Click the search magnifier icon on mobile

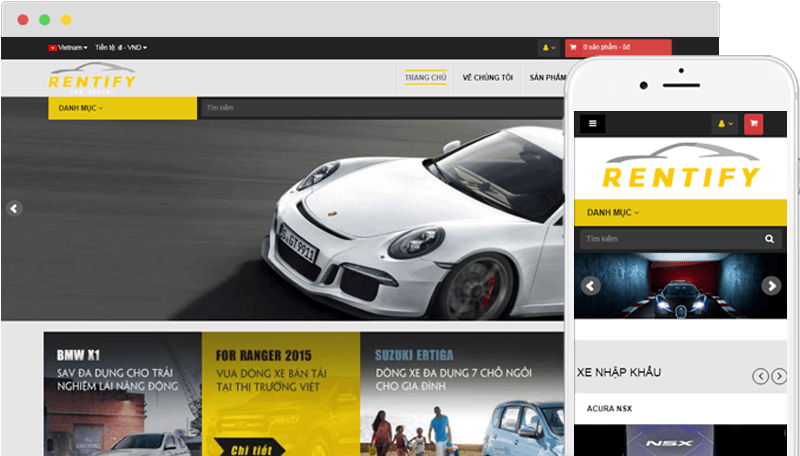click(769, 239)
